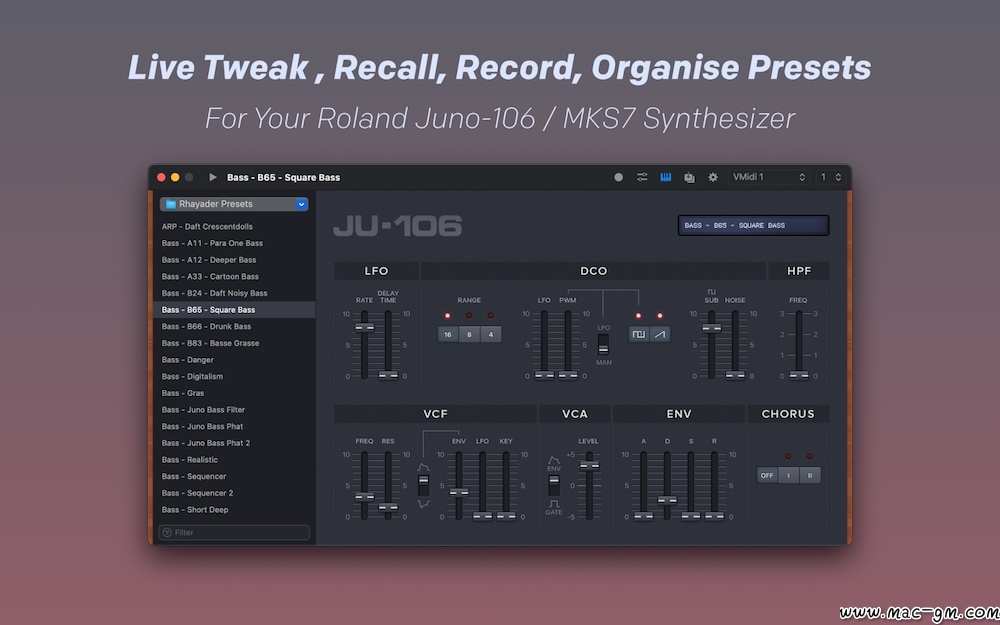
Task: Click the ENV release R slider
Action: pyautogui.click(x=714, y=516)
